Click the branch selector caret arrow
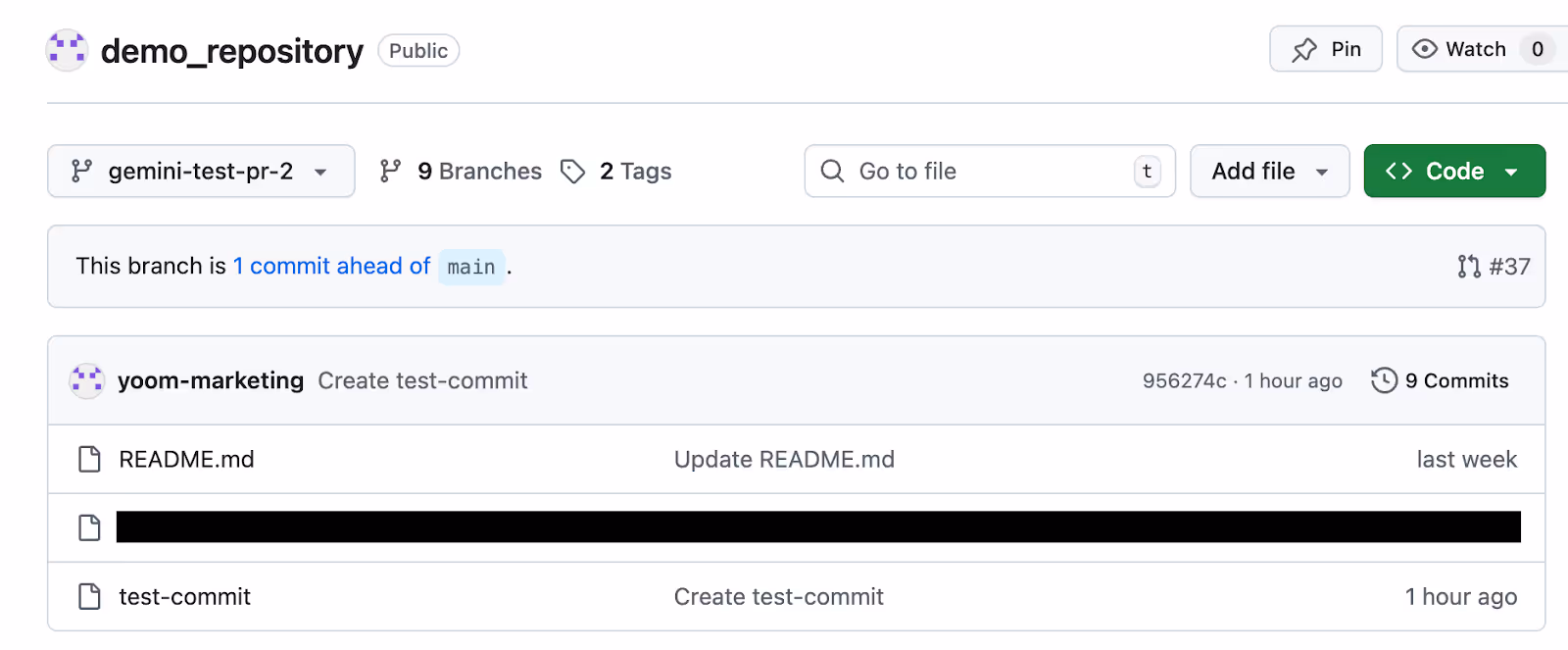1568x650 pixels. pyautogui.click(x=320, y=173)
